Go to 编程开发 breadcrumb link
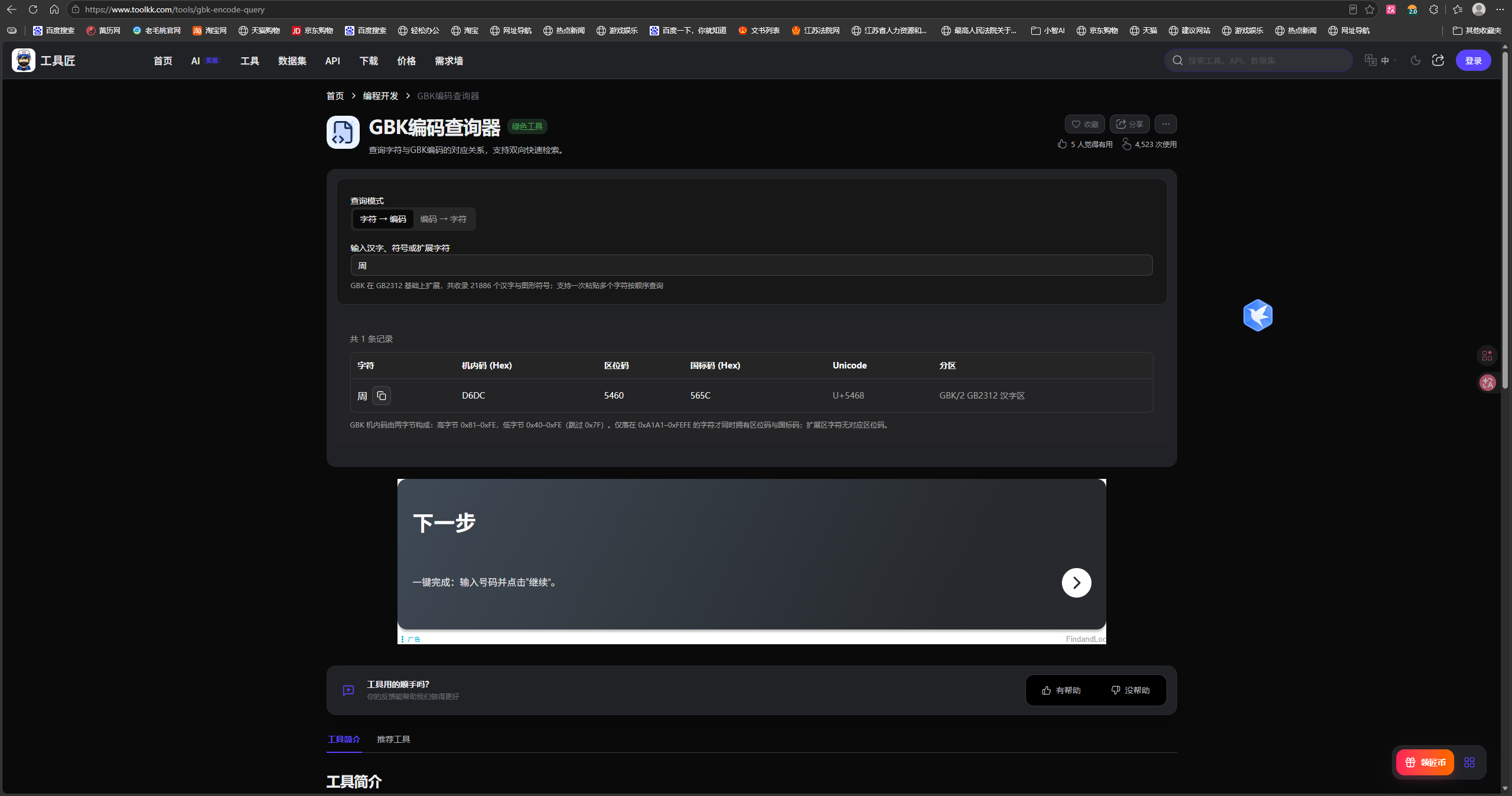Image resolution: width=1512 pixels, height=796 pixels. [380, 96]
